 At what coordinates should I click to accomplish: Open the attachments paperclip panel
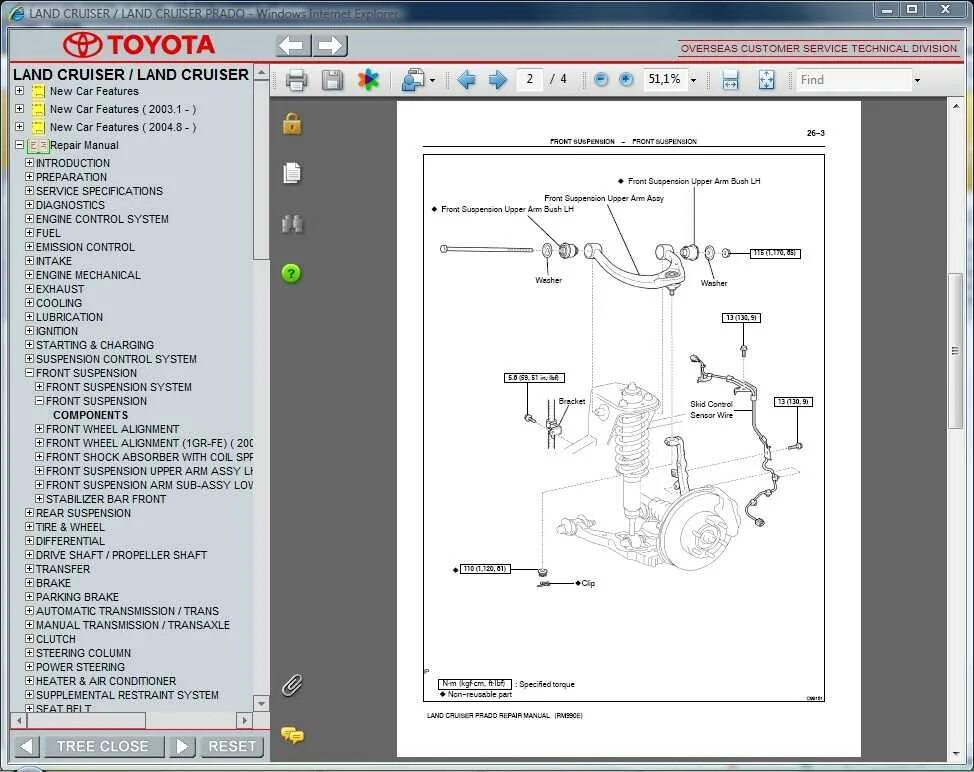coord(292,685)
